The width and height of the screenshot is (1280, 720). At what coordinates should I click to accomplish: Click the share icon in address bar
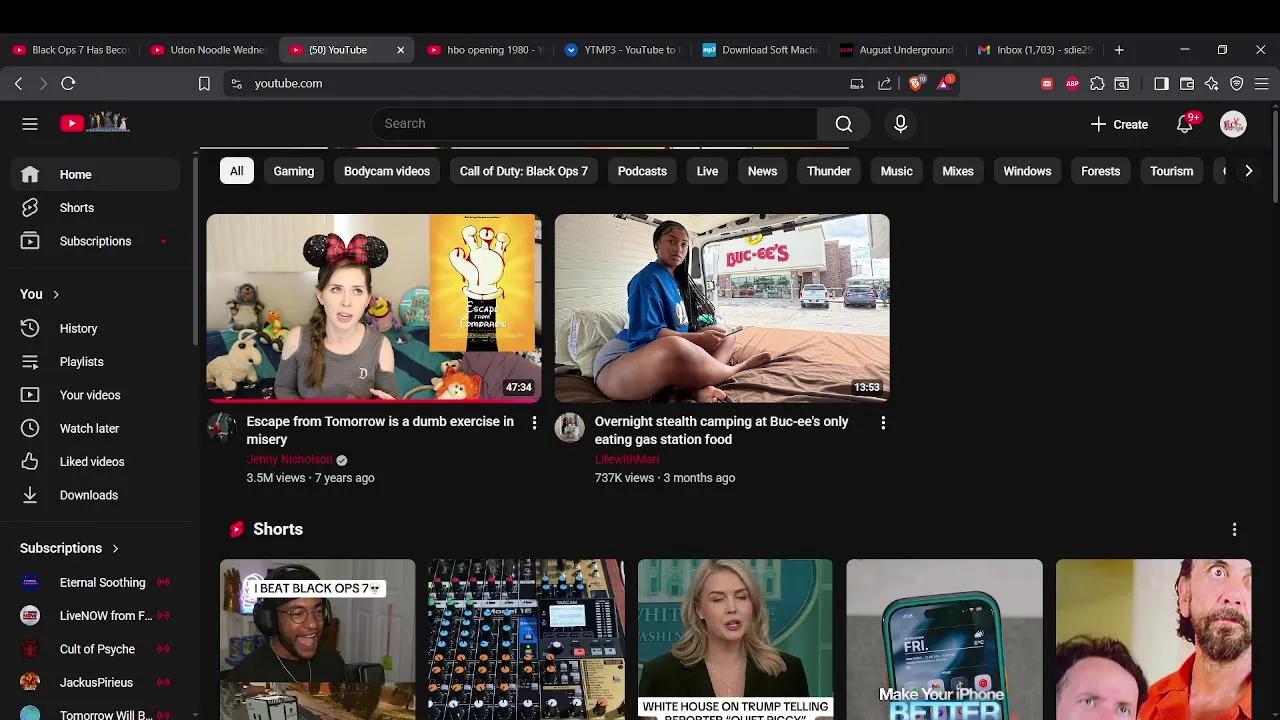click(x=885, y=84)
